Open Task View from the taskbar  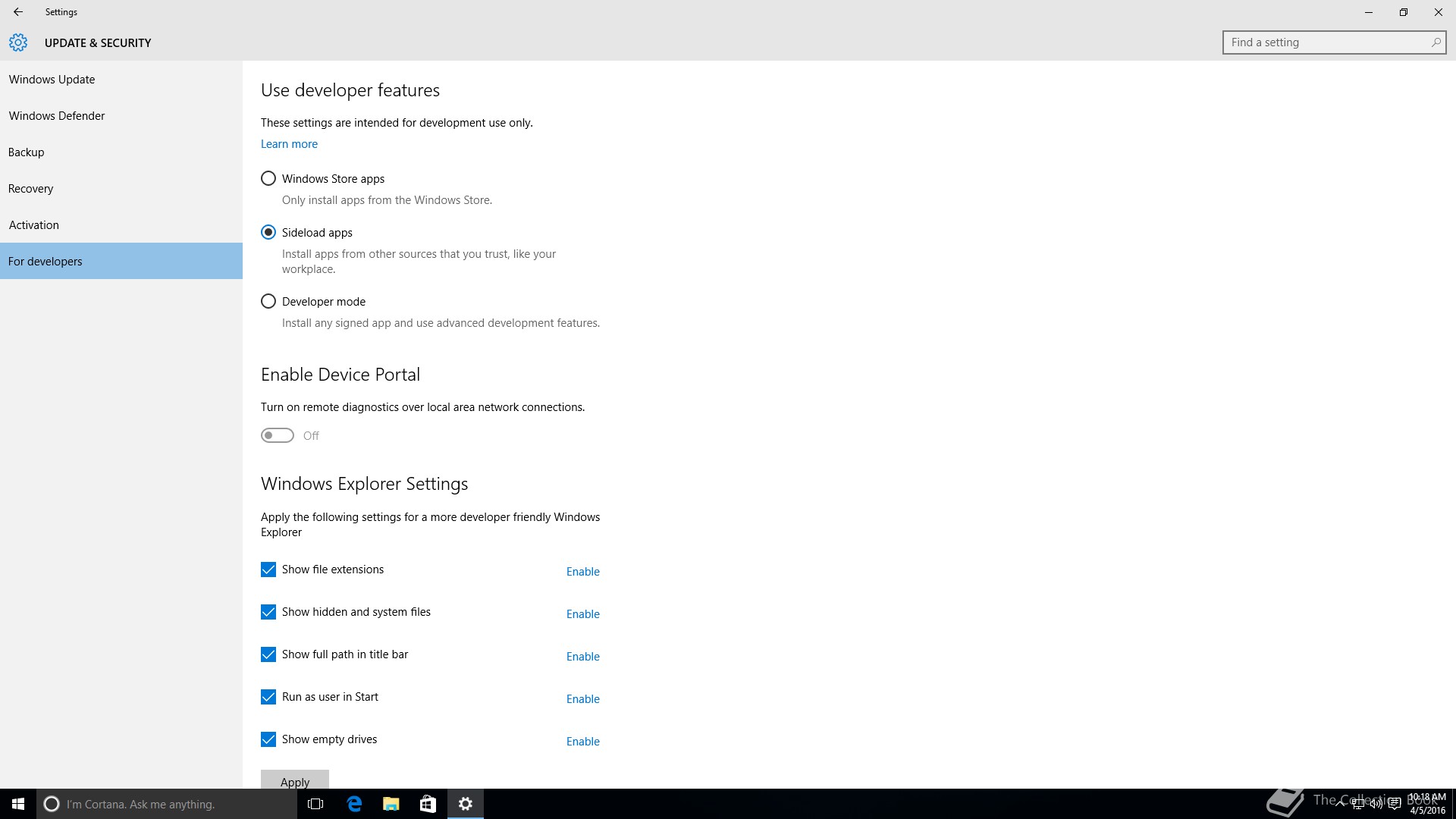315,804
